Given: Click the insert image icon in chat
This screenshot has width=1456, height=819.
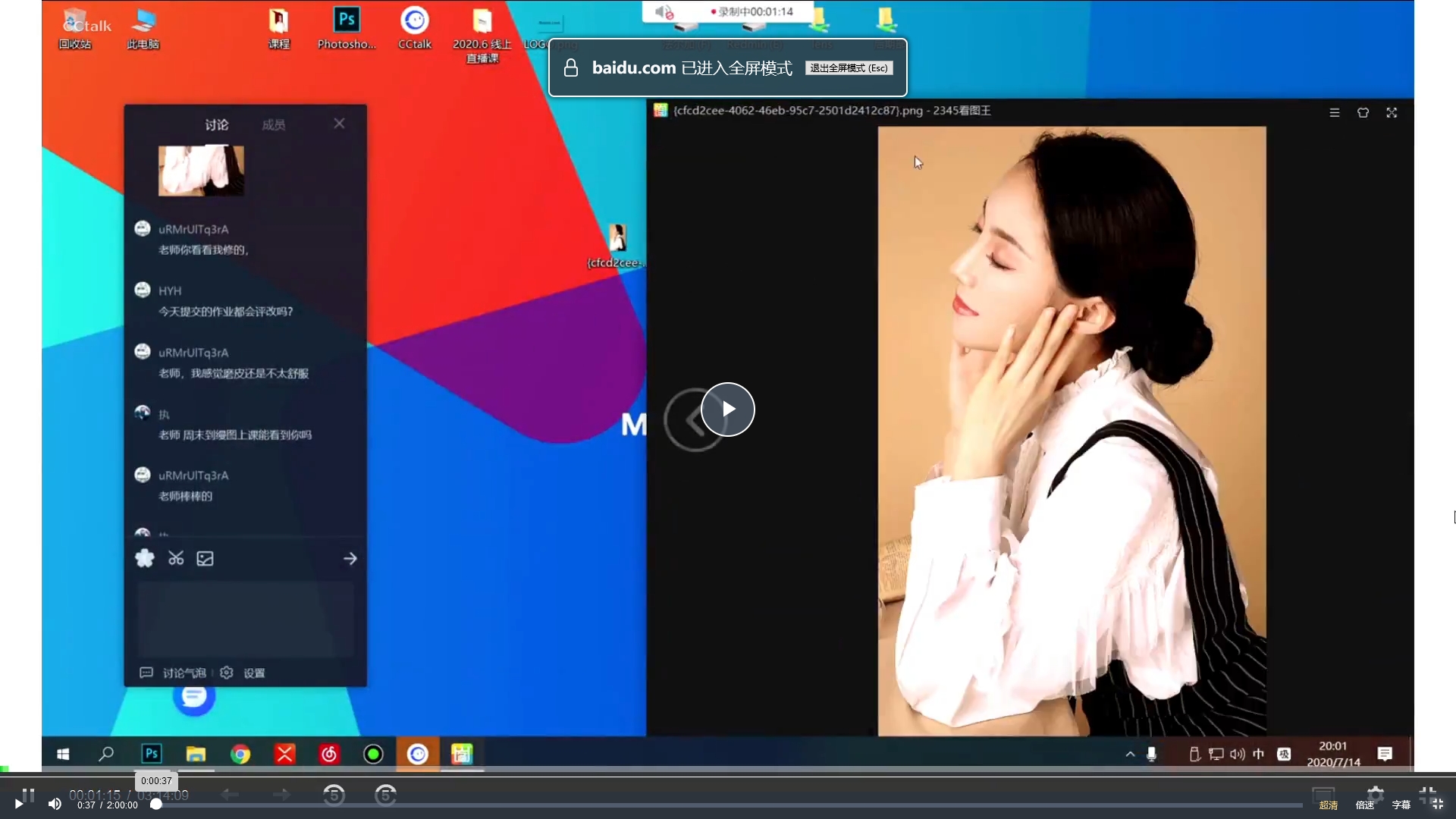Looking at the screenshot, I should click(x=205, y=559).
